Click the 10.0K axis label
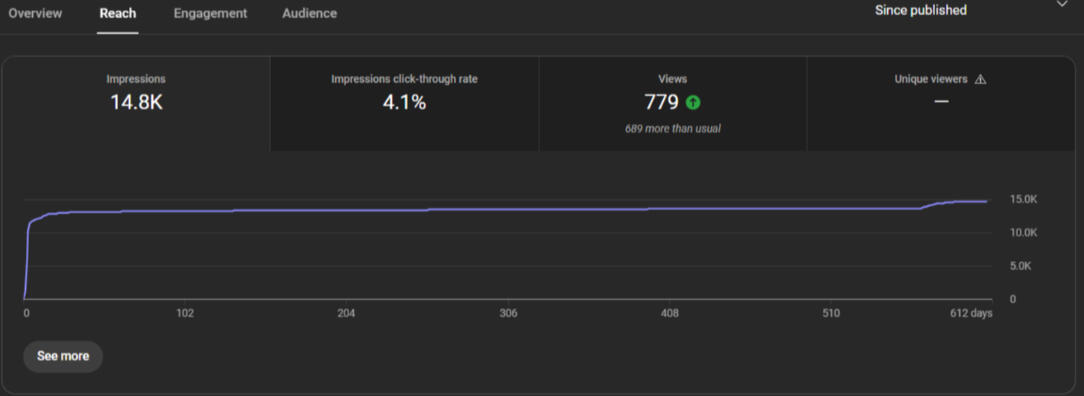Image resolution: width=1084 pixels, height=396 pixels. point(1024,233)
